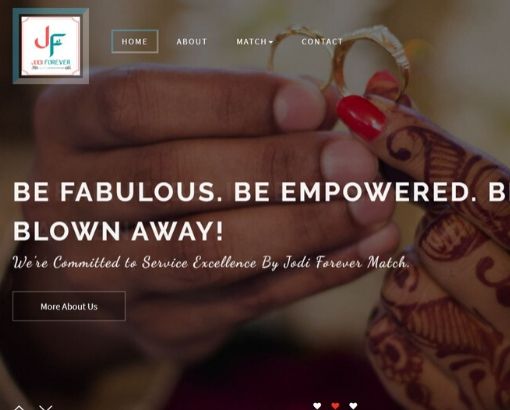Go to the About page

tap(192, 42)
